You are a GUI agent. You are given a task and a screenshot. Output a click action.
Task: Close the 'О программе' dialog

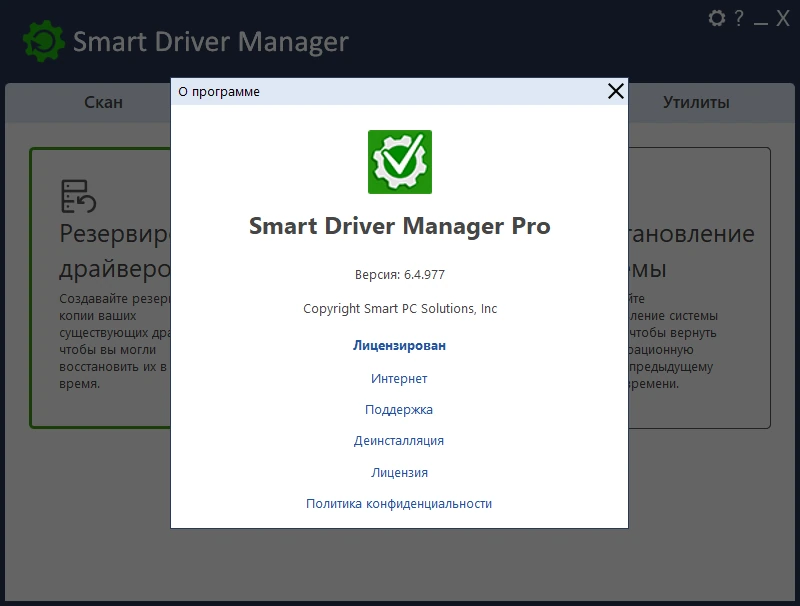[x=616, y=91]
